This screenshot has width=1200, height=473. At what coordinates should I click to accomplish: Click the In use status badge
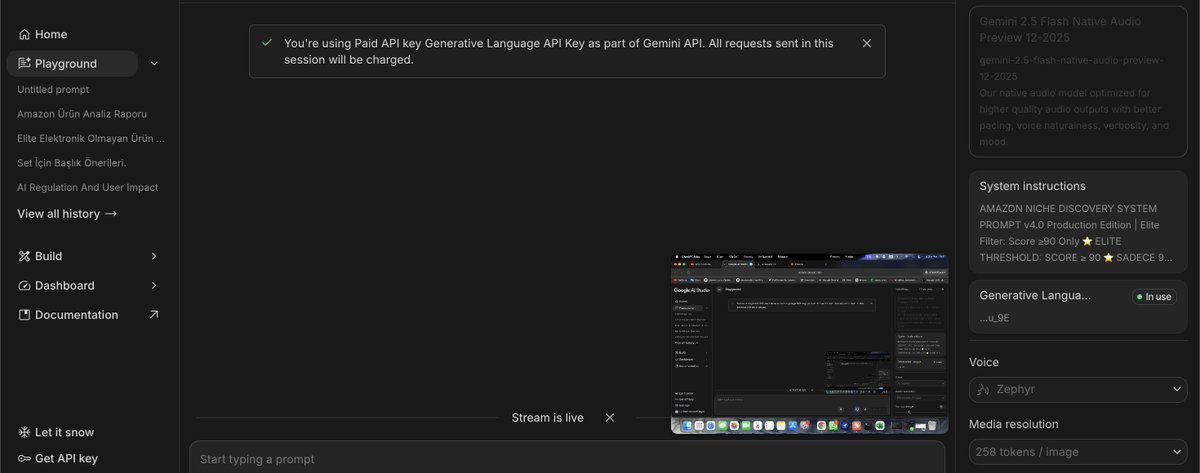tap(1154, 296)
